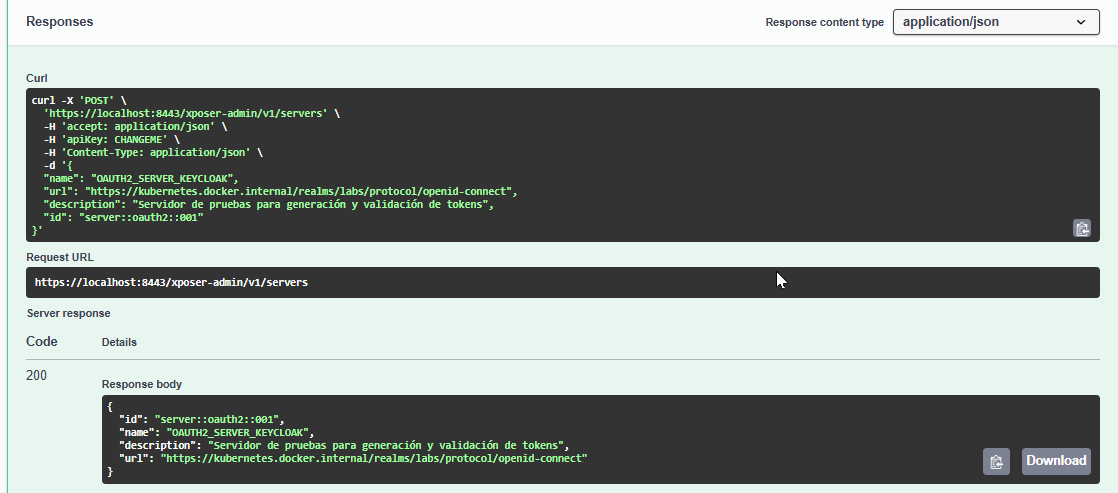Click the response body "url" line

353,458
